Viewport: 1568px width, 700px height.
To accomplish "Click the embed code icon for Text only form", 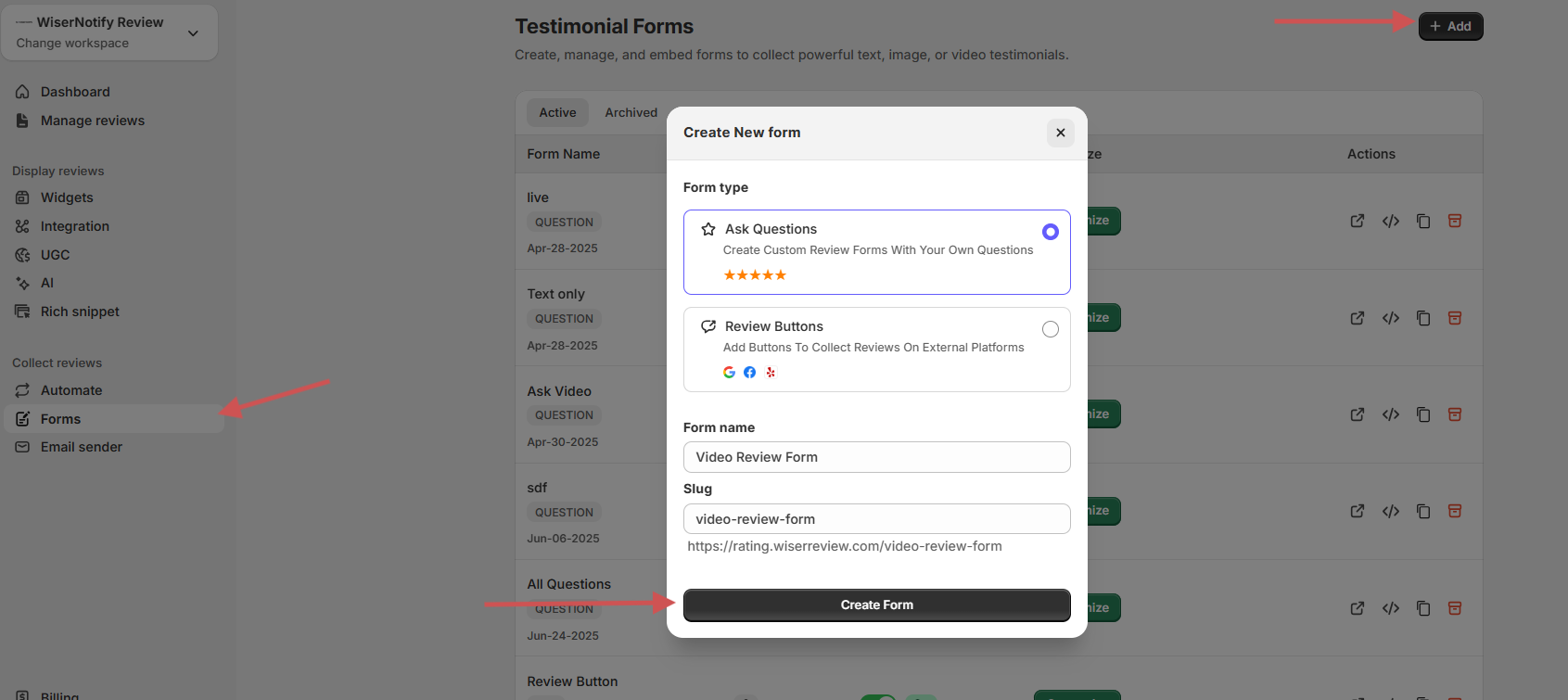I will pos(1390,318).
